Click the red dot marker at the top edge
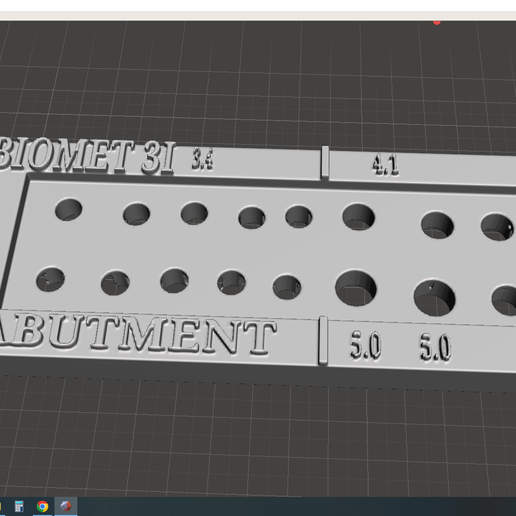 (x=437, y=22)
